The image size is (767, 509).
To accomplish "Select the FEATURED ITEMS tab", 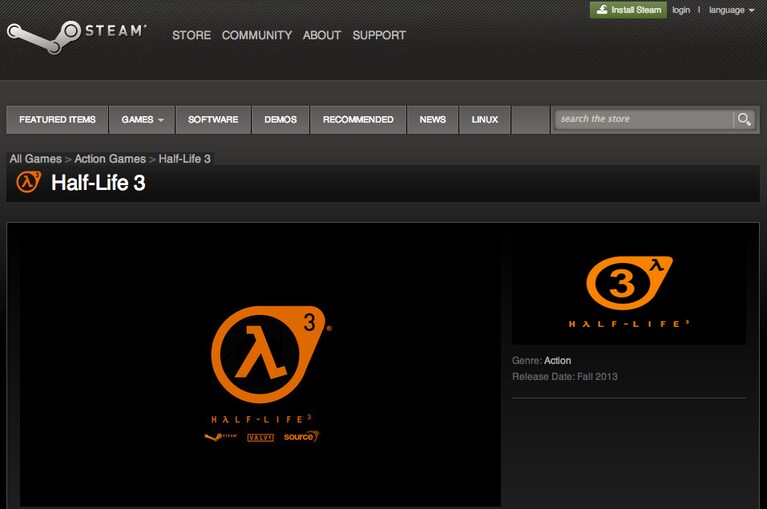I will (x=57, y=120).
